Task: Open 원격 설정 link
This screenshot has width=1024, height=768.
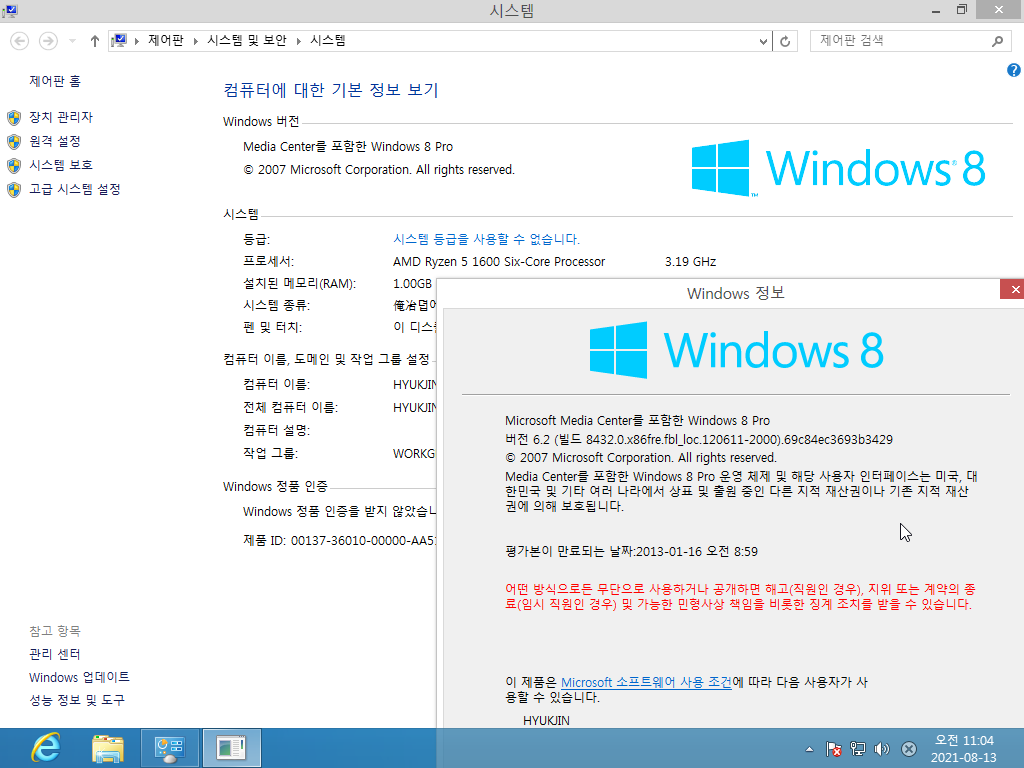Action: click(x=55, y=141)
